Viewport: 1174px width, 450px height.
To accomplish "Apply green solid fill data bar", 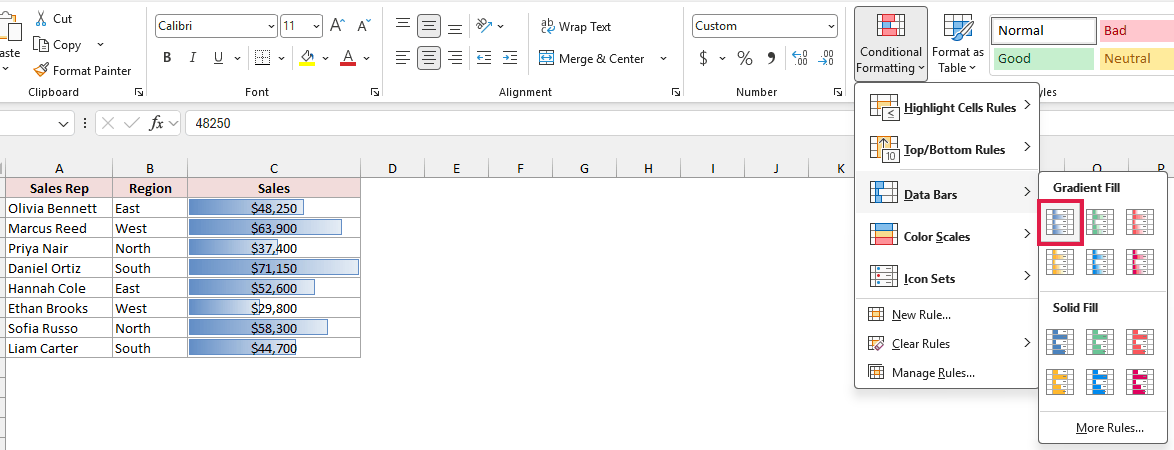I will coord(1100,341).
